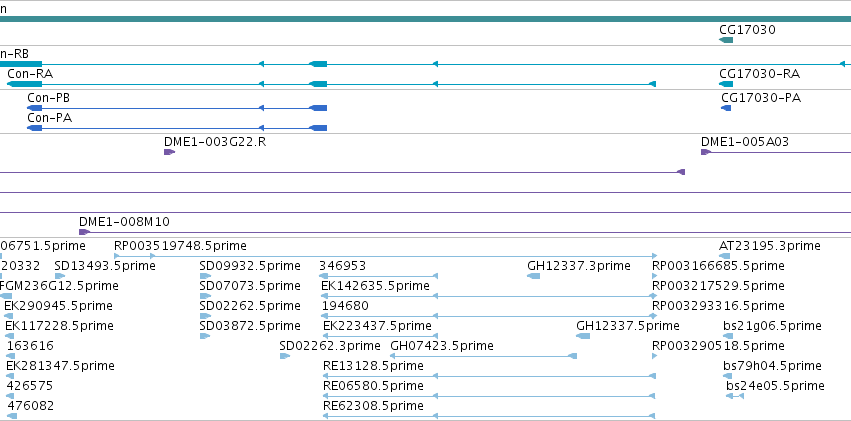
Task: Select the EK290945.5prime EST label
Action: coord(59,305)
